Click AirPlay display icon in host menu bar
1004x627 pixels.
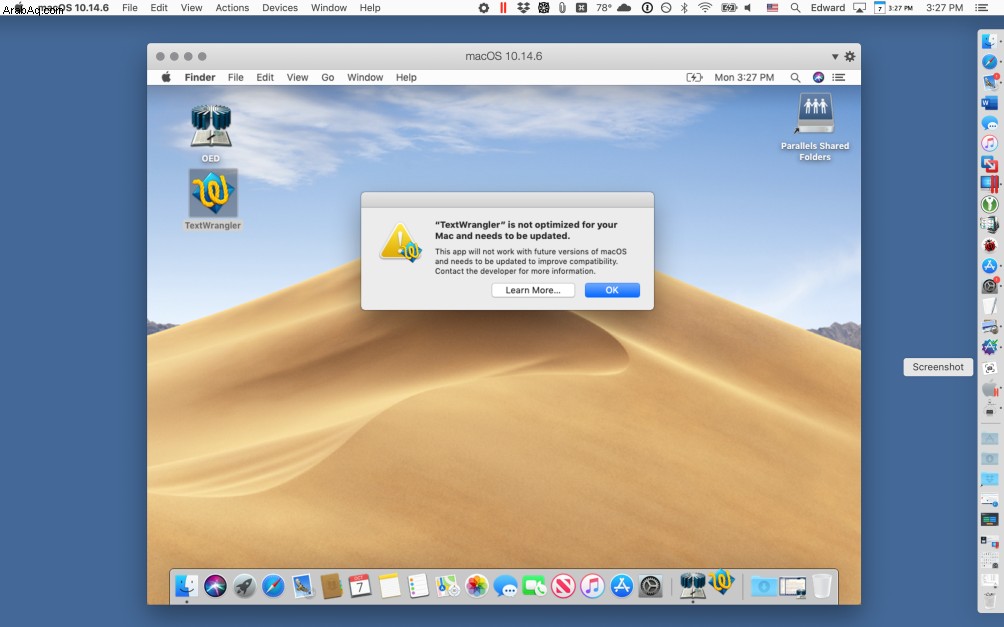click(x=859, y=8)
